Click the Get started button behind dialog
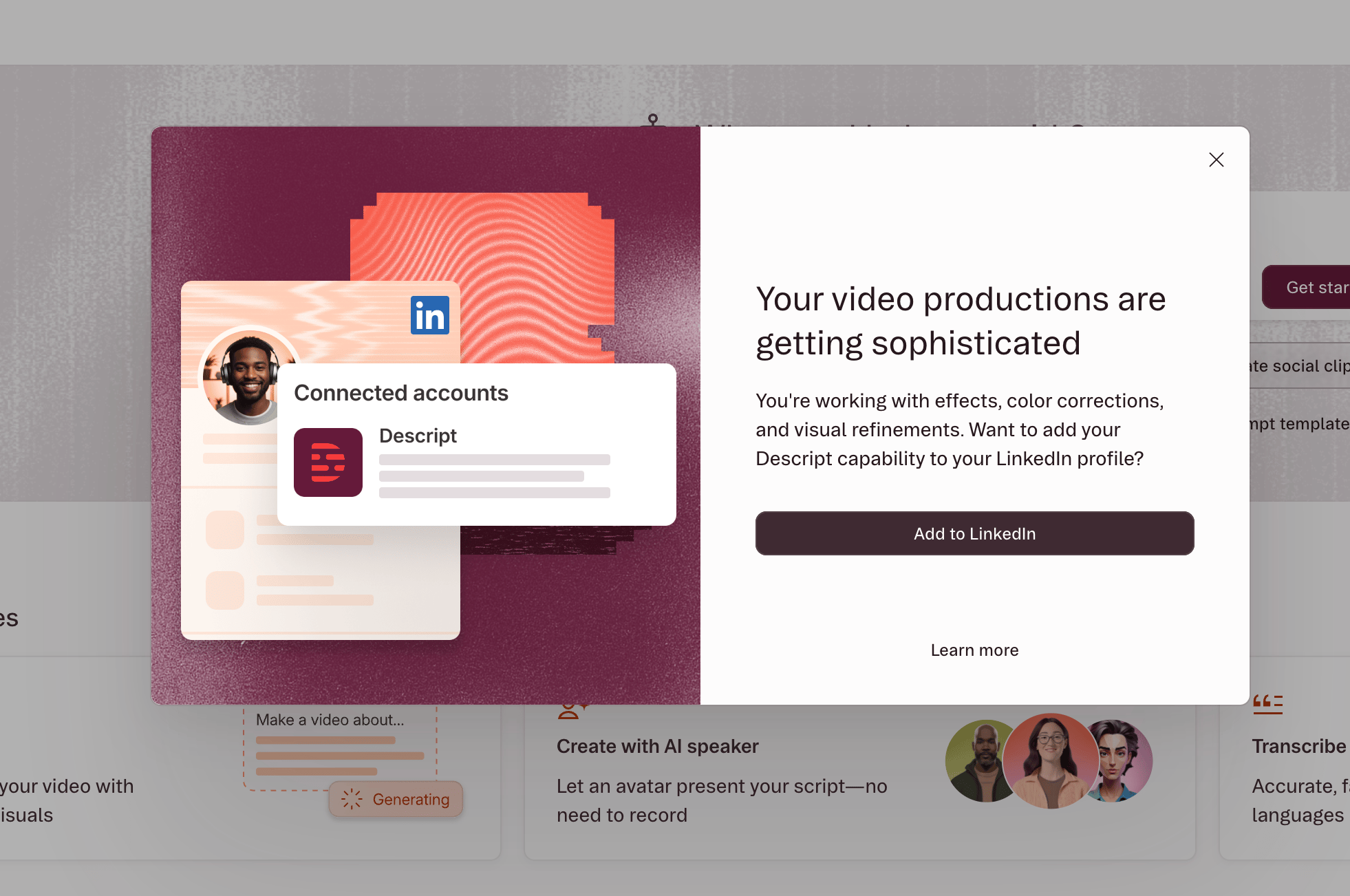The image size is (1350, 896). (1305, 287)
